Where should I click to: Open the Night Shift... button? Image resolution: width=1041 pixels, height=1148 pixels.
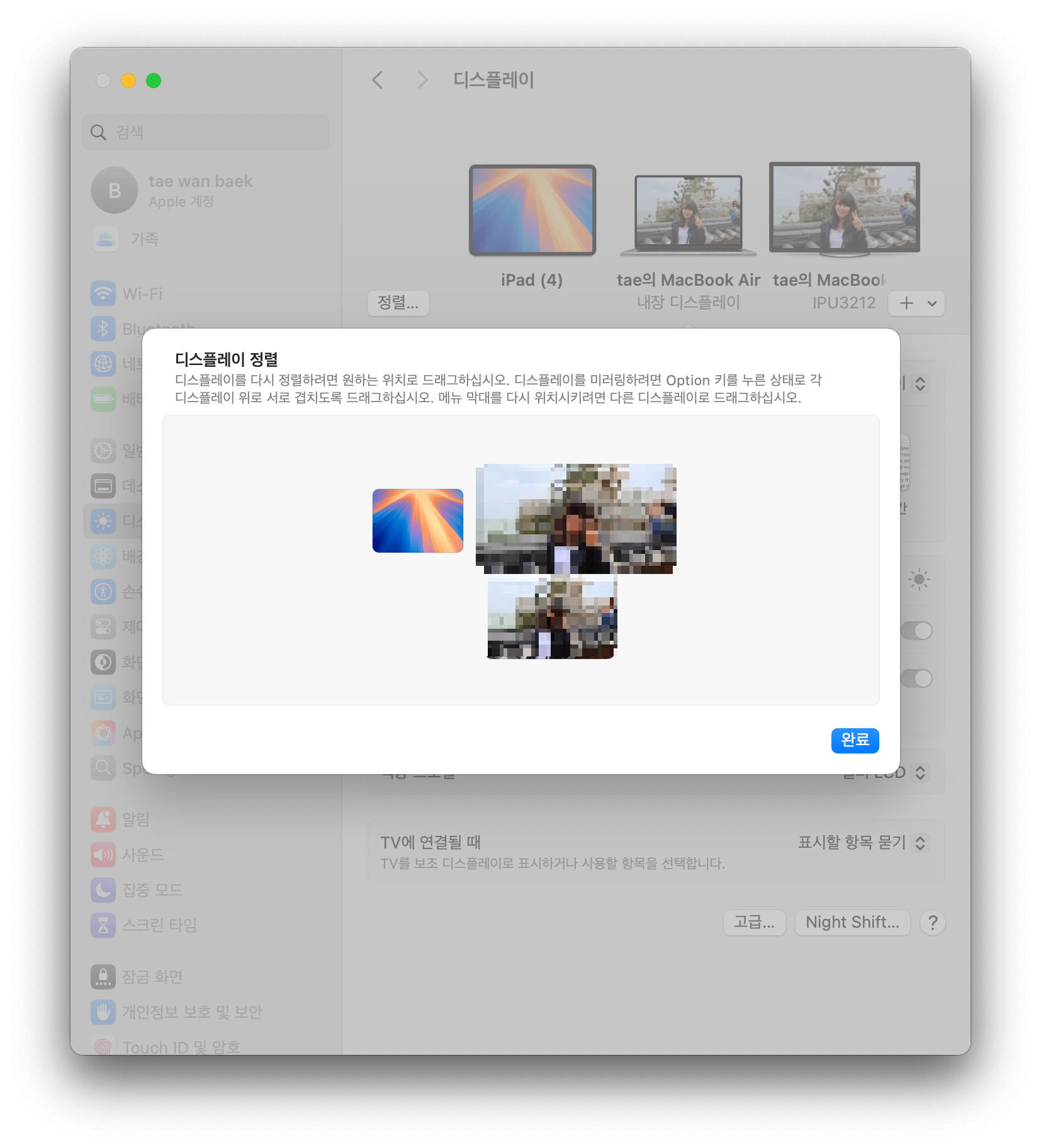tap(852, 922)
